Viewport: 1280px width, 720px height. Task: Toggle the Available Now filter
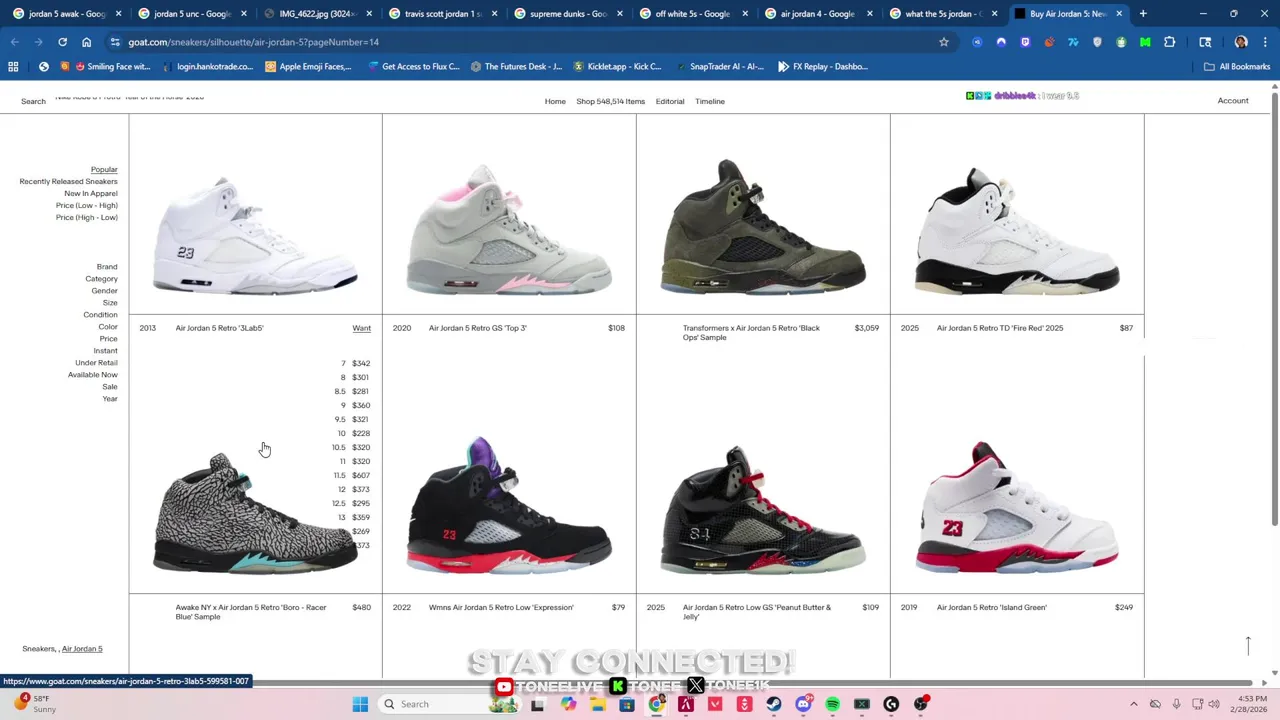pos(93,375)
